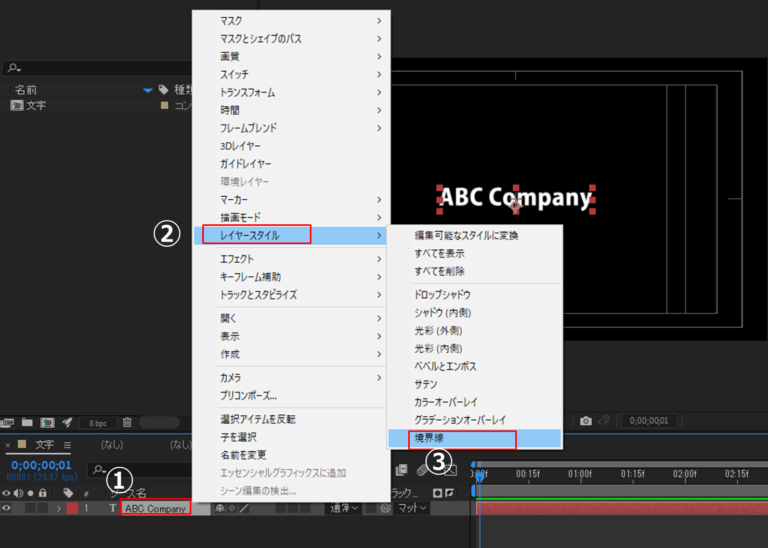
Task: Click the rocket icon in Project panel footer
Action: pyautogui.click(x=67, y=423)
